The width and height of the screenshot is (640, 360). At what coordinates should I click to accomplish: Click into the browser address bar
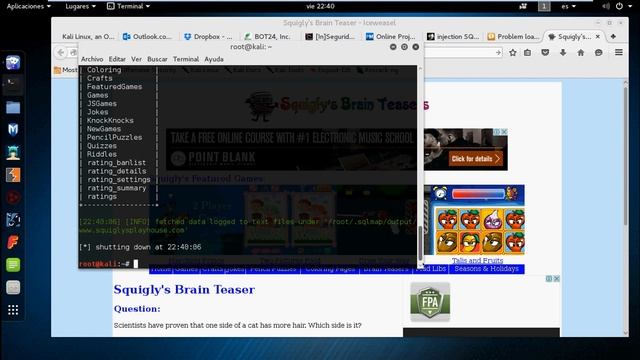459,53
